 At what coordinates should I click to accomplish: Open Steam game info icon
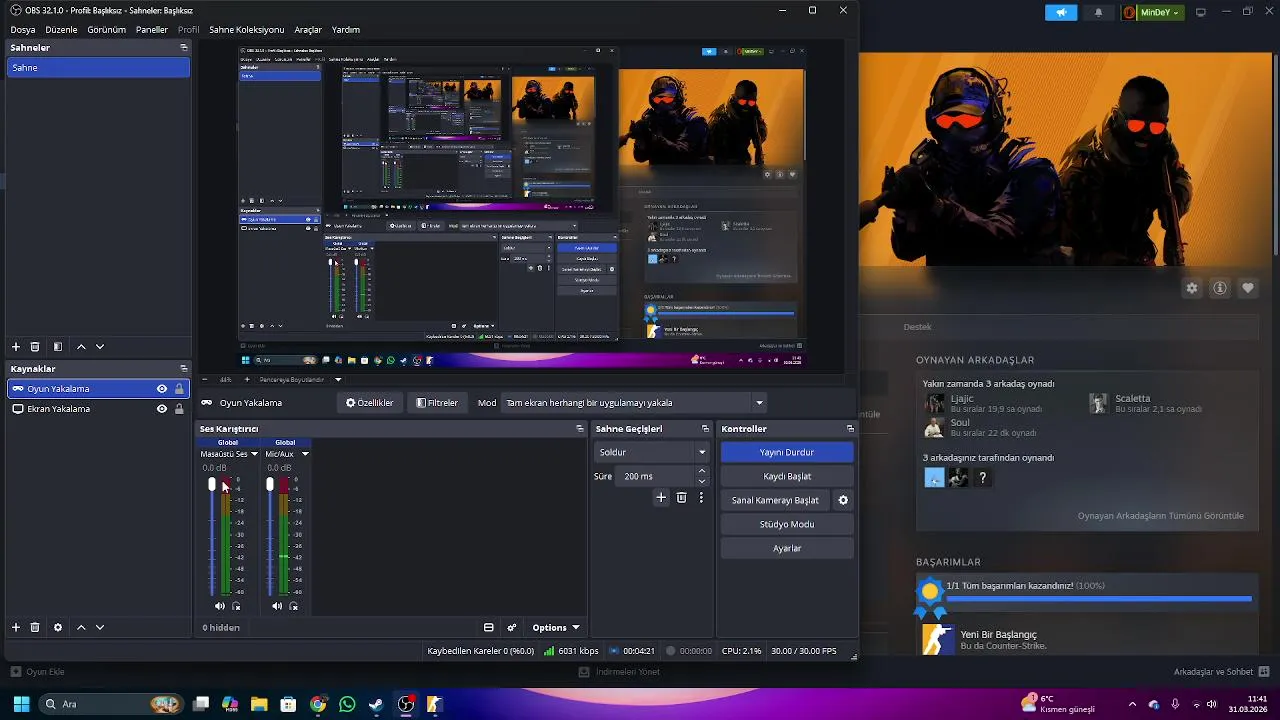click(1220, 288)
